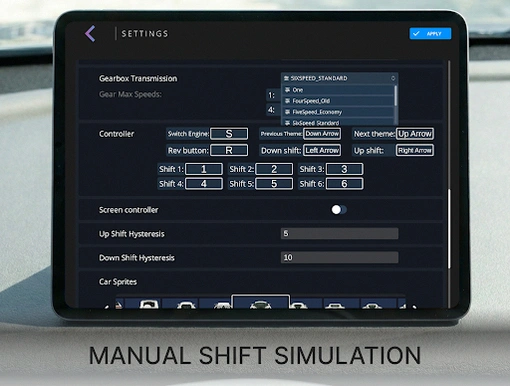Screen dimensions: 510x386
Task: Click the SETTINGS title text
Action: click(145, 34)
